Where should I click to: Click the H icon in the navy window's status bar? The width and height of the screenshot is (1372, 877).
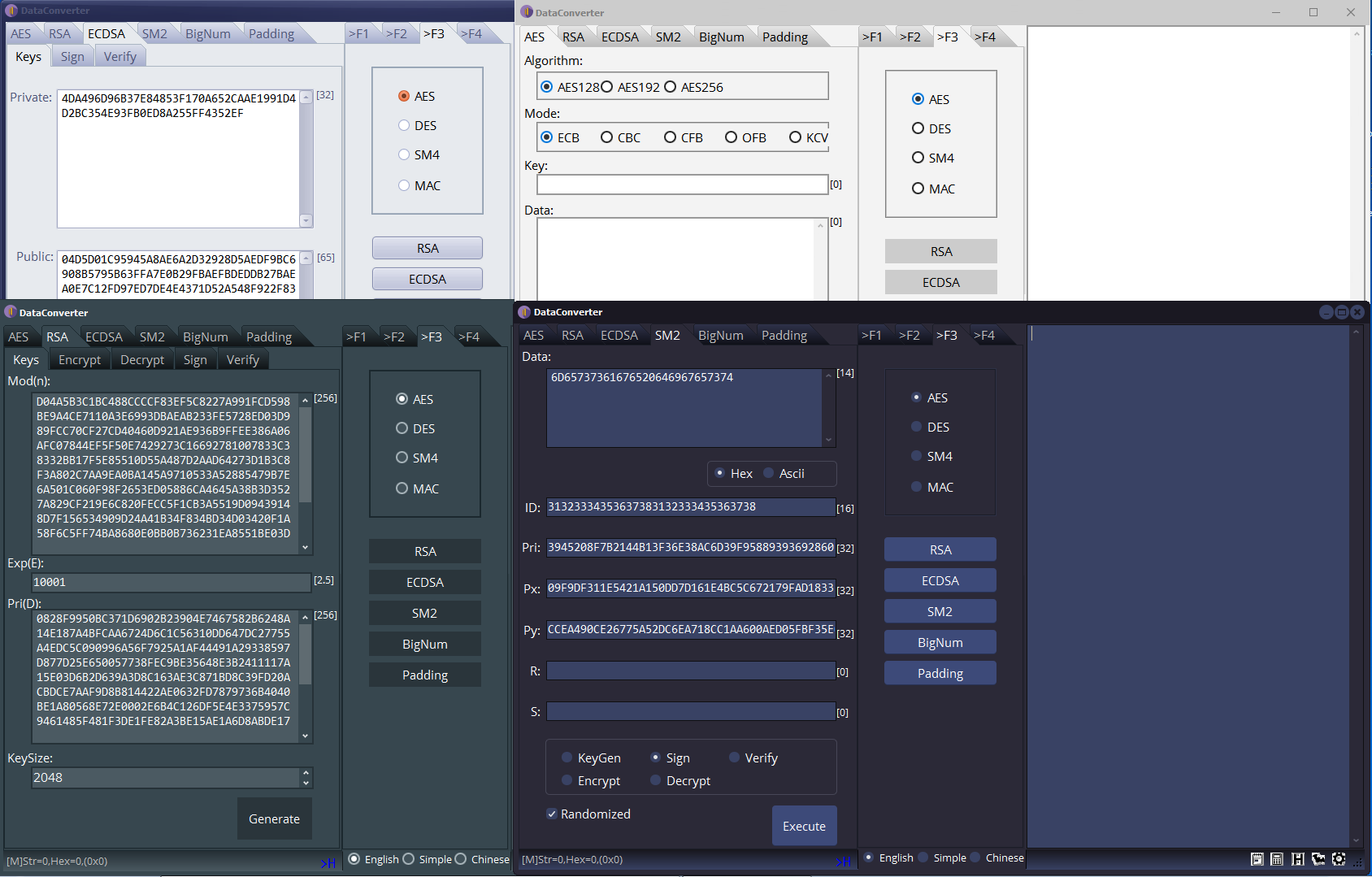point(1297,859)
